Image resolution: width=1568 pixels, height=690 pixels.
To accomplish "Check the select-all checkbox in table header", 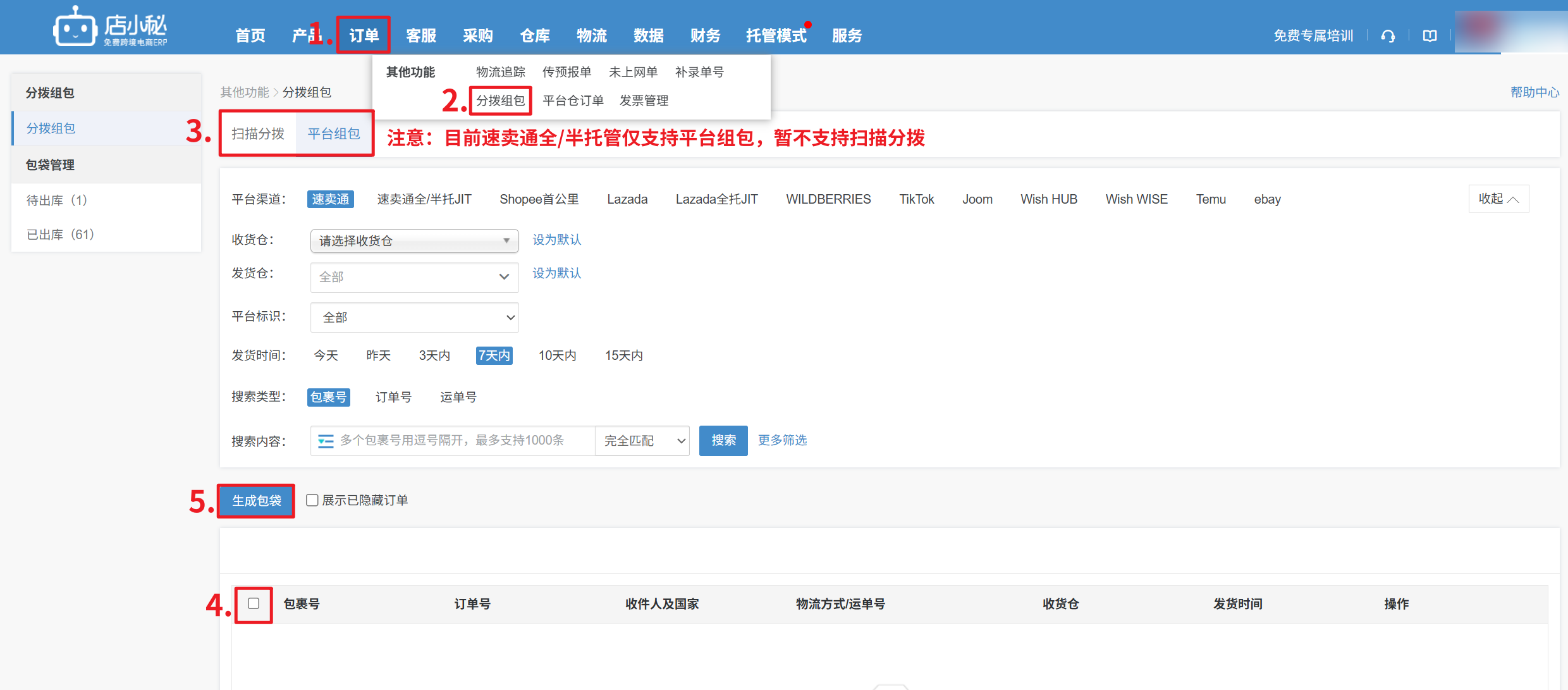I will 254,603.
